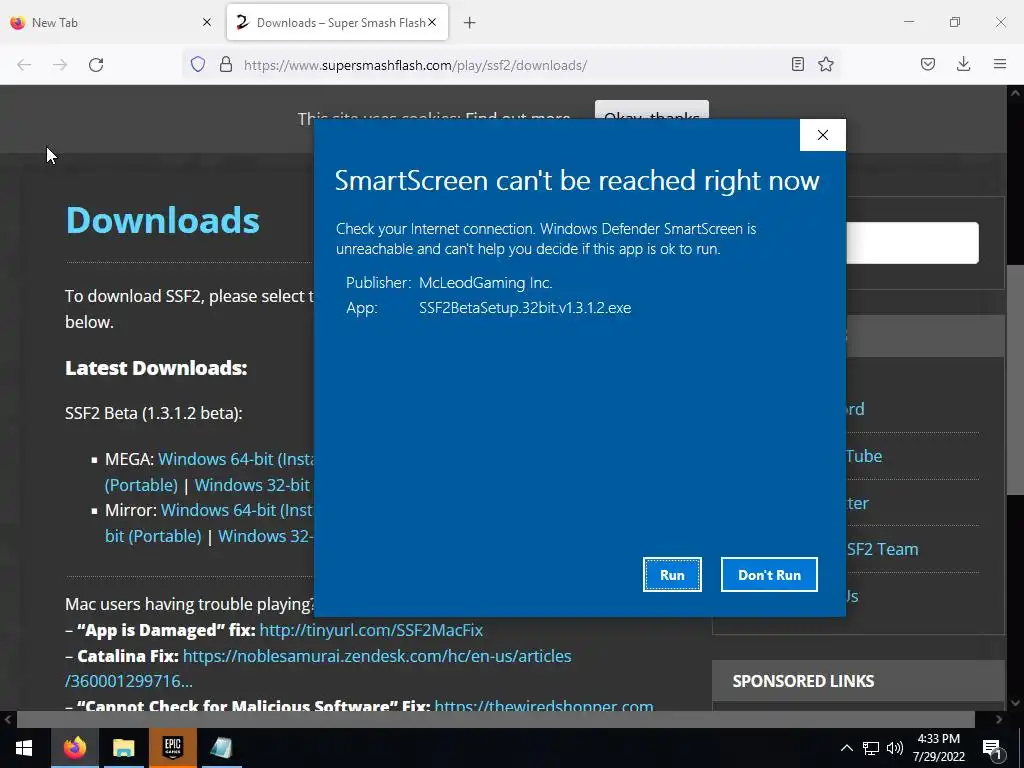Screen dimensions: 1024x768
Task: Open the tracking protection shield icon
Action: point(198,65)
